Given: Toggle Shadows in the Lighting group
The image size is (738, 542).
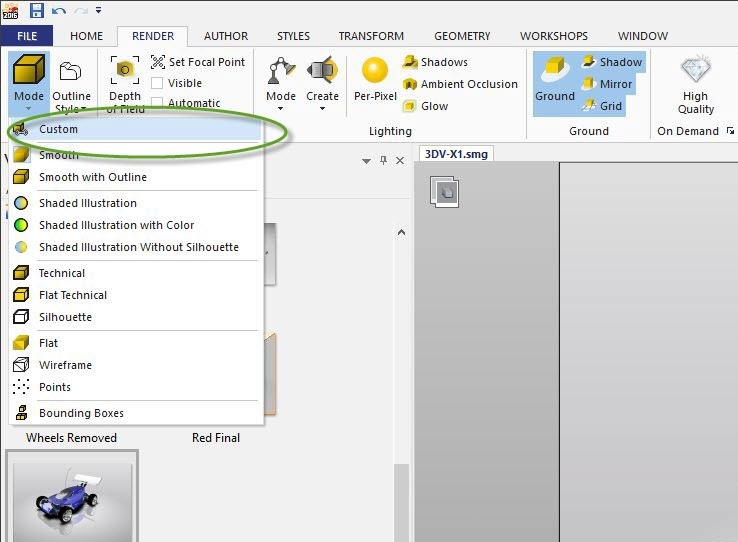Looking at the screenshot, I should tap(435, 62).
